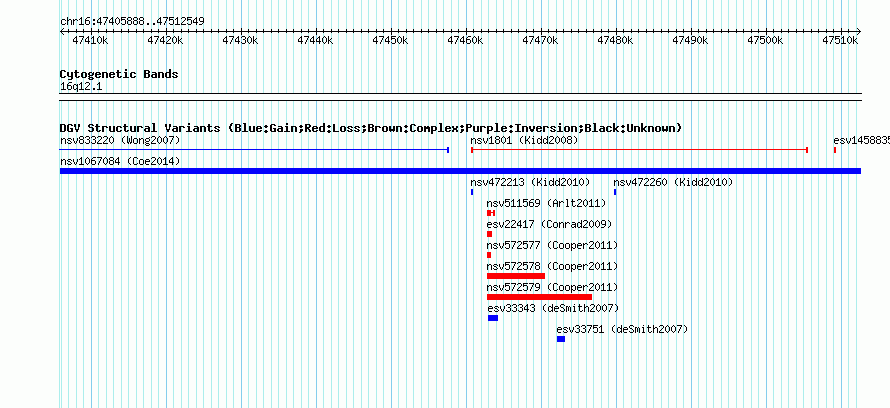Click the 47410k ruler tick label
Screen dimensions: 890x408
(x=90, y=40)
